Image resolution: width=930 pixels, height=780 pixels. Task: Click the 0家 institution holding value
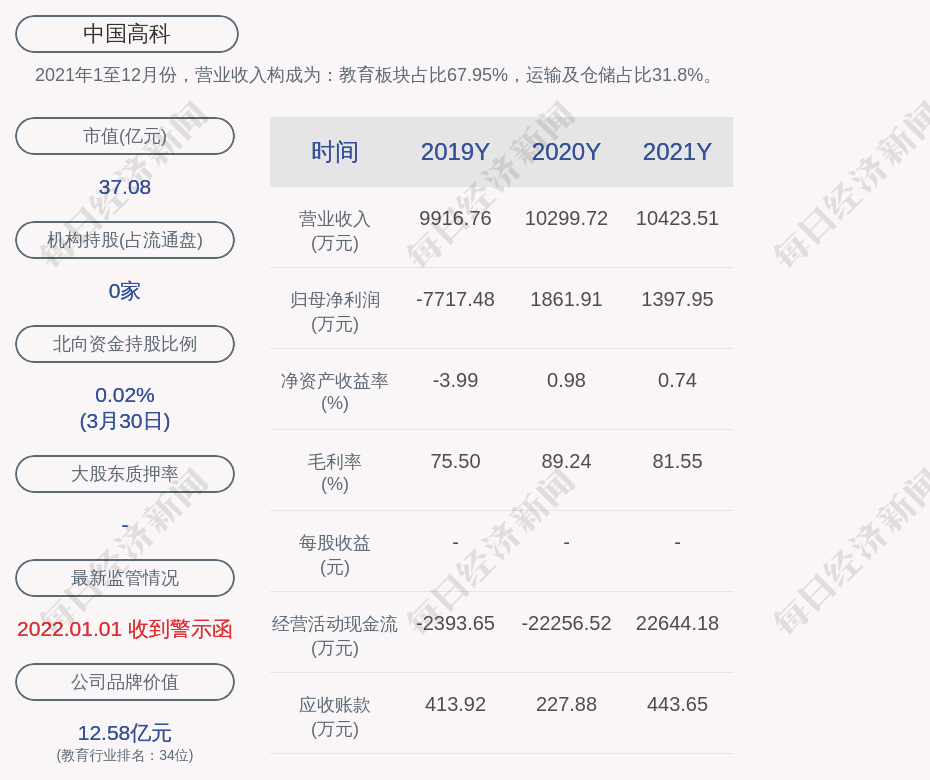125,291
